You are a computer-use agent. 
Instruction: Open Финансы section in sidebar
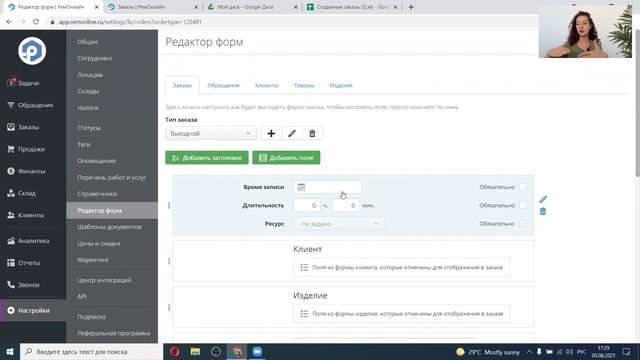tap(26, 171)
